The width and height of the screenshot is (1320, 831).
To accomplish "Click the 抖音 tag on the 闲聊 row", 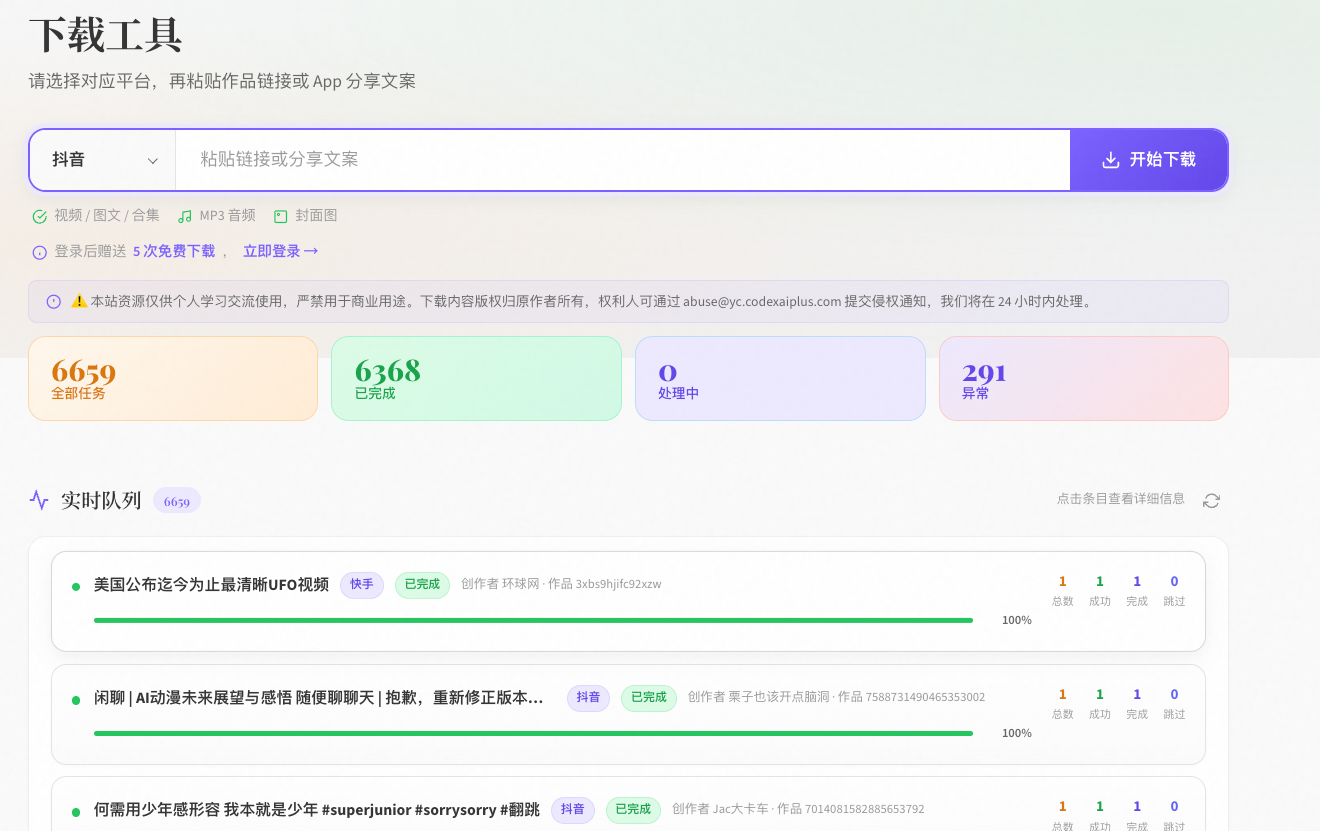I will pyautogui.click(x=588, y=698).
